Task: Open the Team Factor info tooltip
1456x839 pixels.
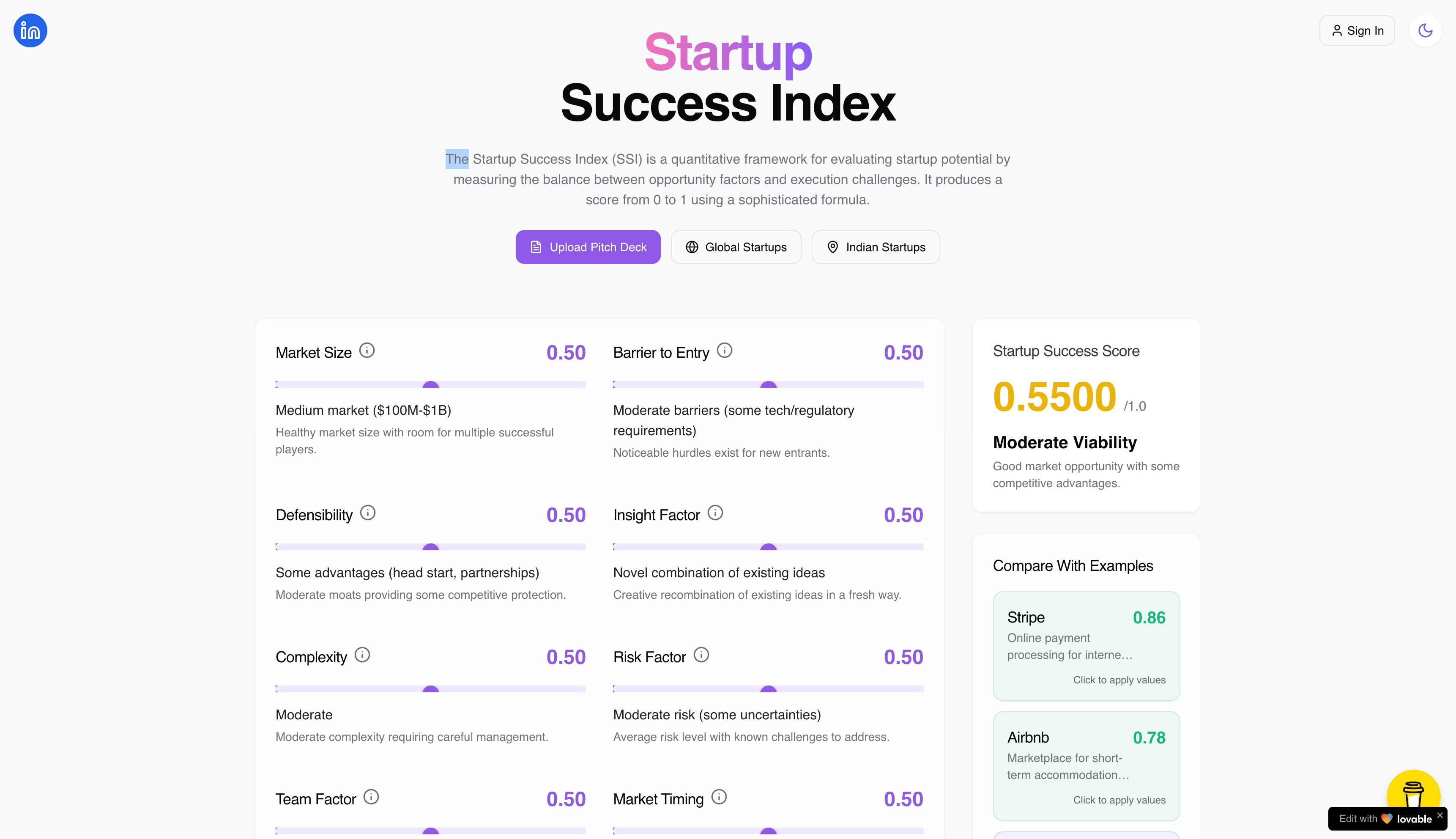Action: pyautogui.click(x=371, y=797)
